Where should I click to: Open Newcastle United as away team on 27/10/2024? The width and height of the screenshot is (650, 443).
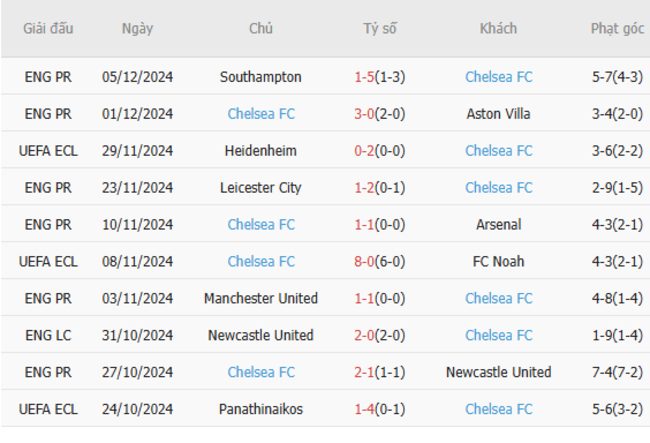click(x=498, y=372)
